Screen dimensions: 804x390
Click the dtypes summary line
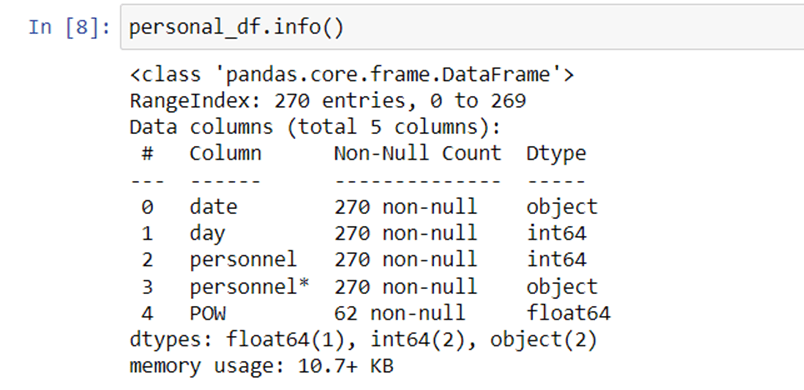coord(364,340)
